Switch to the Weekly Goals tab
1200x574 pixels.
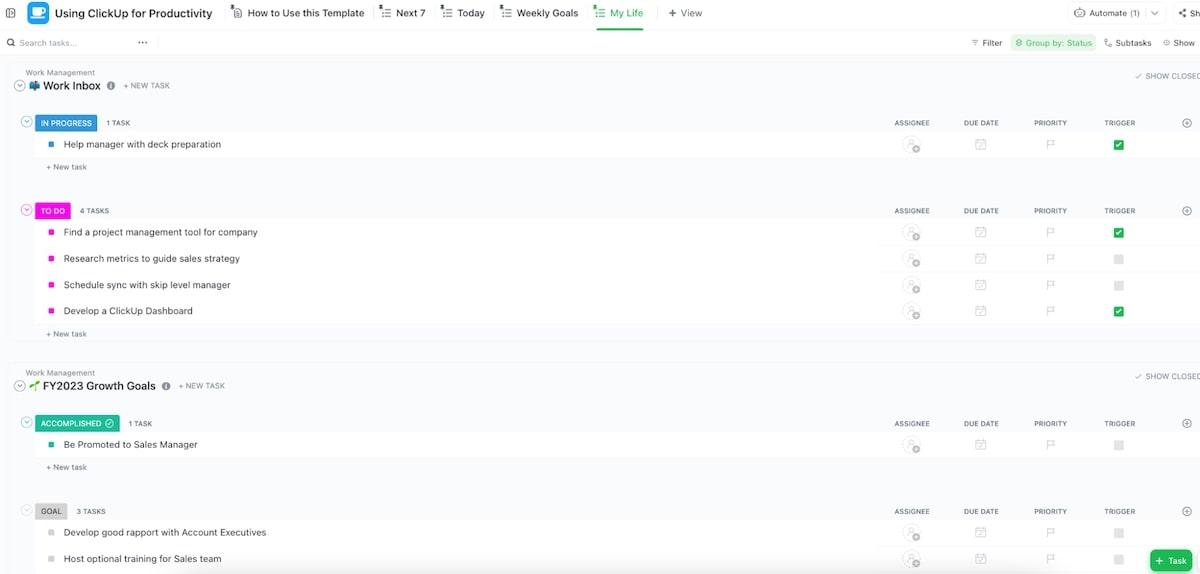pyautogui.click(x=540, y=13)
